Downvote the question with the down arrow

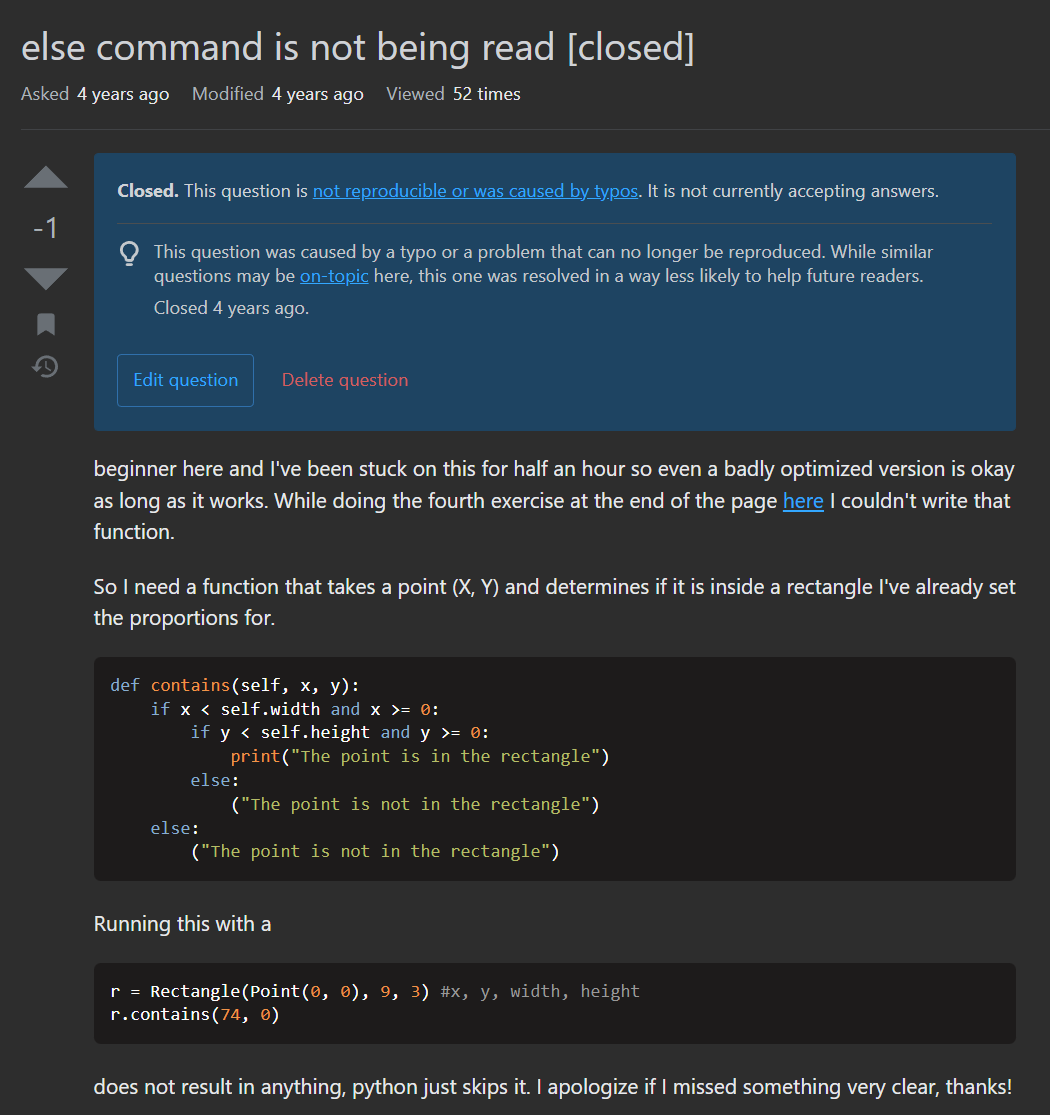coord(45,278)
